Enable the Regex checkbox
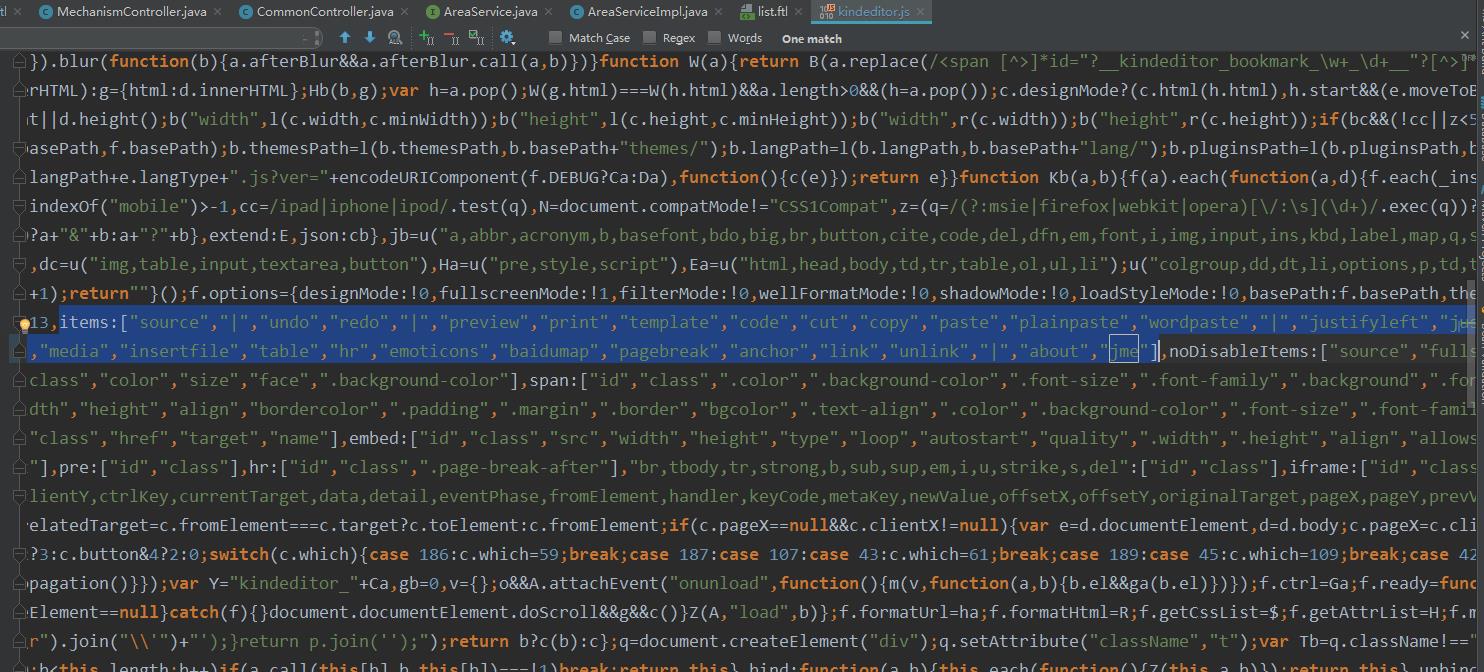This screenshot has height=672, width=1484. (647, 37)
